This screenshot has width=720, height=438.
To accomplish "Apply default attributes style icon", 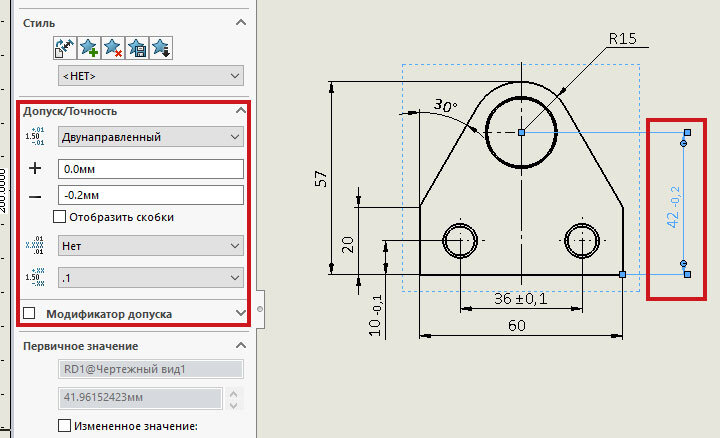I will 65,48.
